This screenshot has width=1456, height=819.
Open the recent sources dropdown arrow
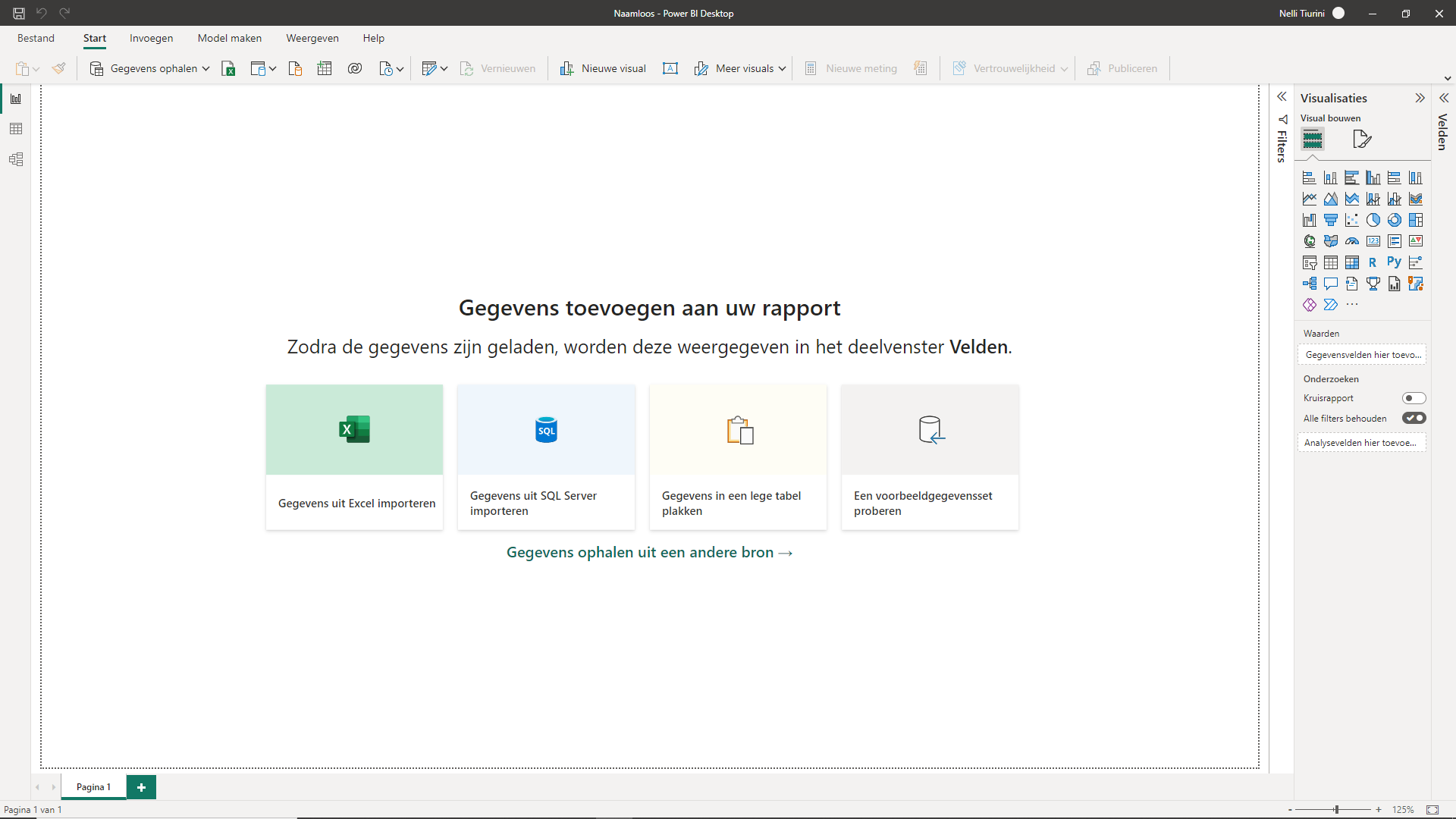click(x=400, y=69)
